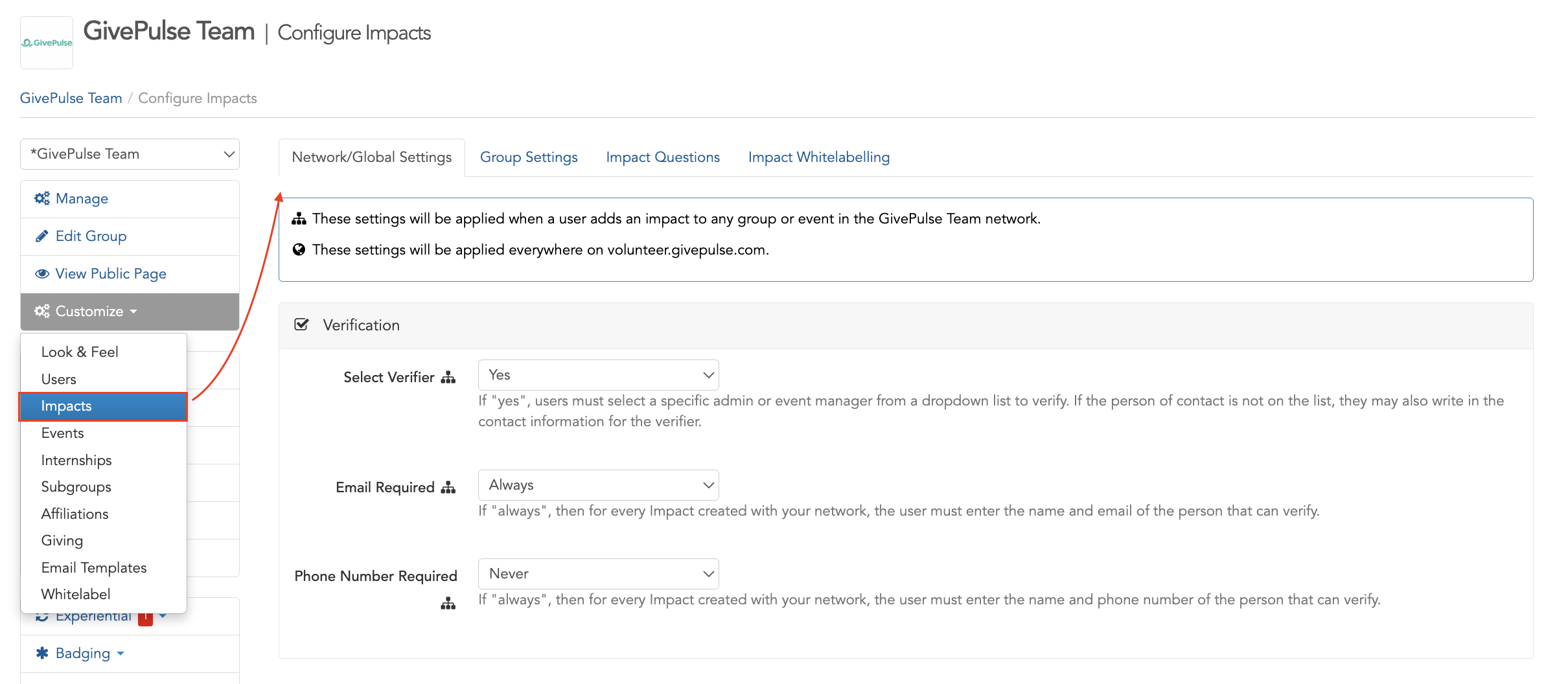The width and height of the screenshot is (1568, 684).
Task: Switch to the Impact Whitelabelling tab
Action: pyautogui.click(x=819, y=157)
